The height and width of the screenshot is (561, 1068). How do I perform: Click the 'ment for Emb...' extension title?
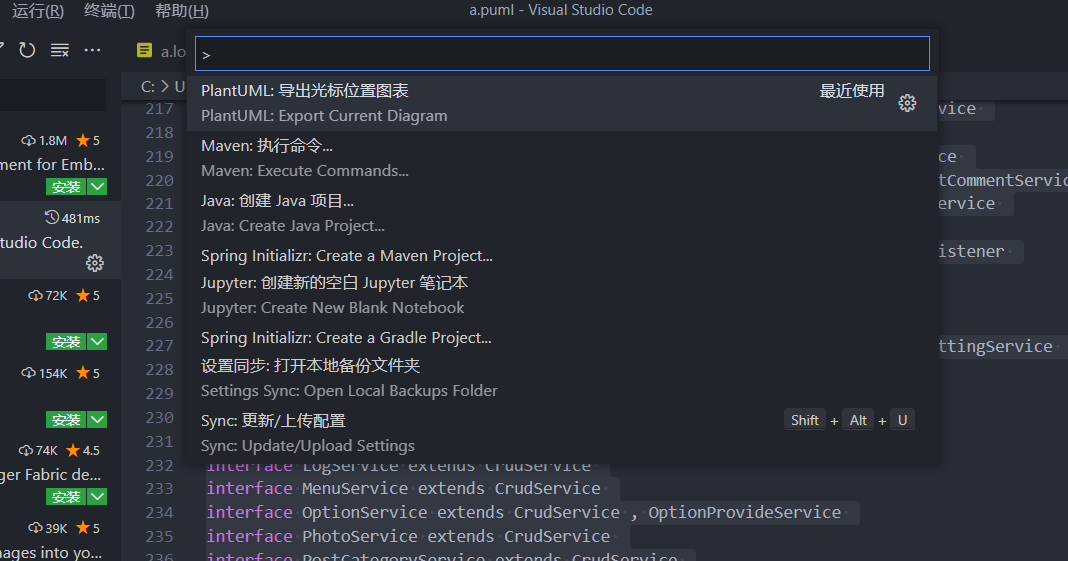click(x=52, y=165)
